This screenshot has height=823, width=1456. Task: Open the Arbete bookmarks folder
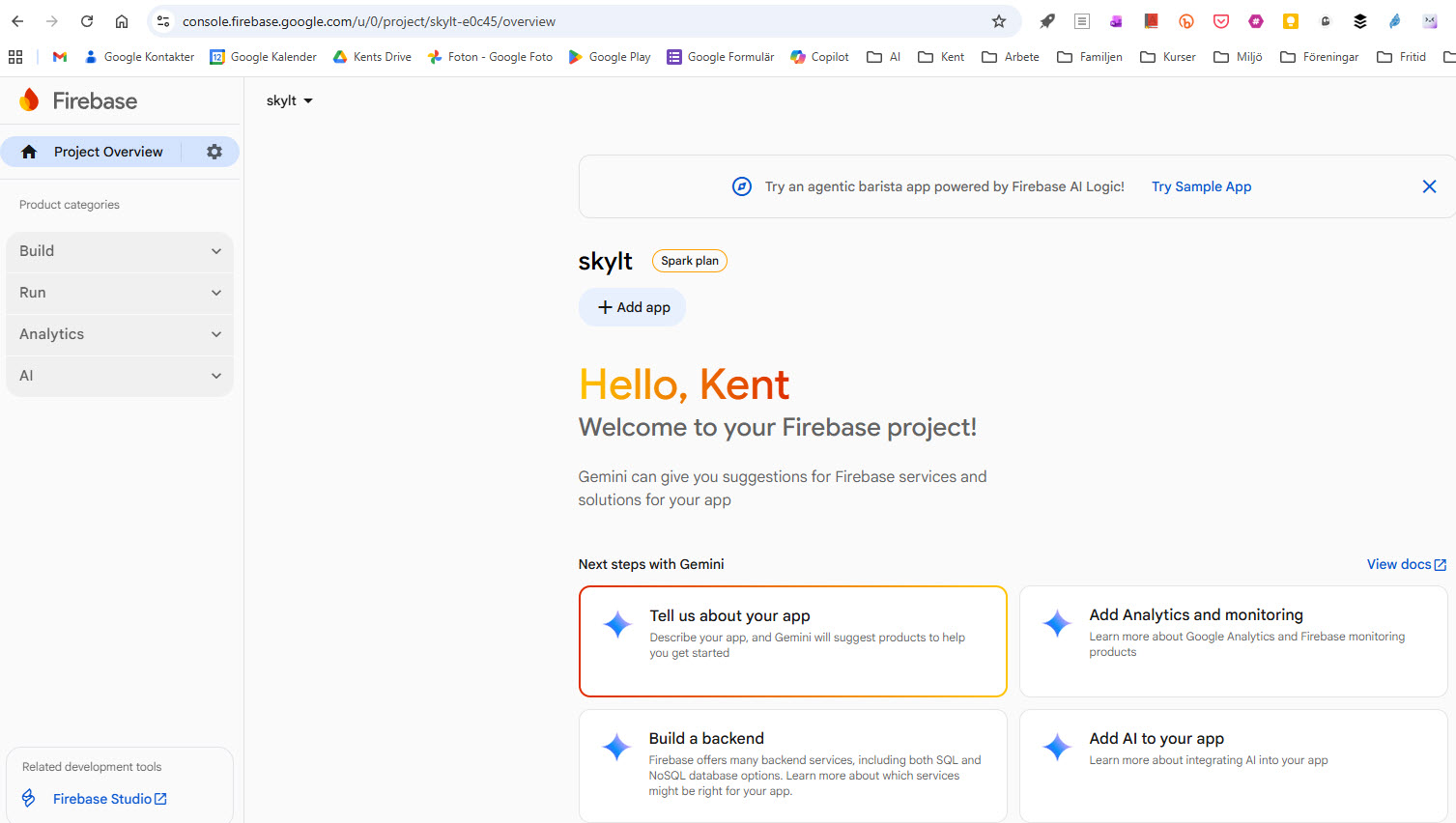pos(1011,57)
